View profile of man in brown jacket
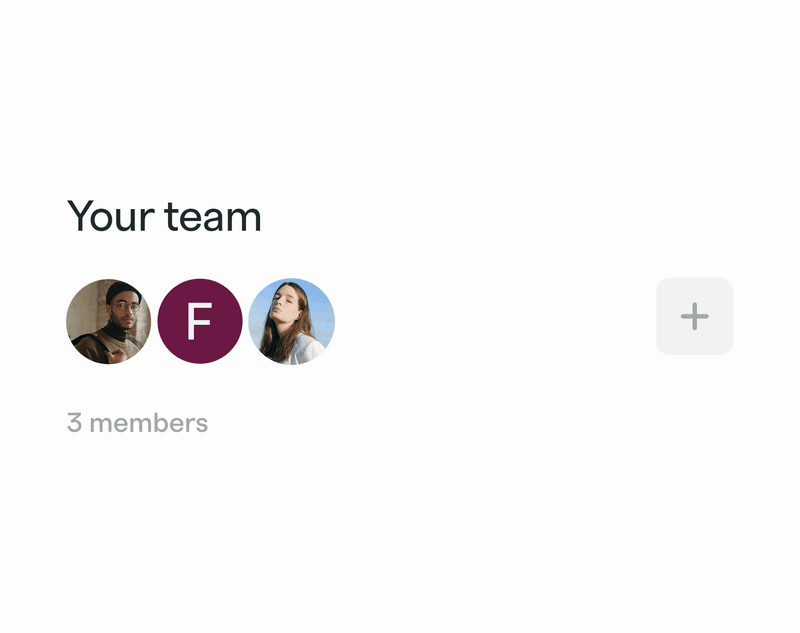The image size is (800, 633). (x=108, y=321)
